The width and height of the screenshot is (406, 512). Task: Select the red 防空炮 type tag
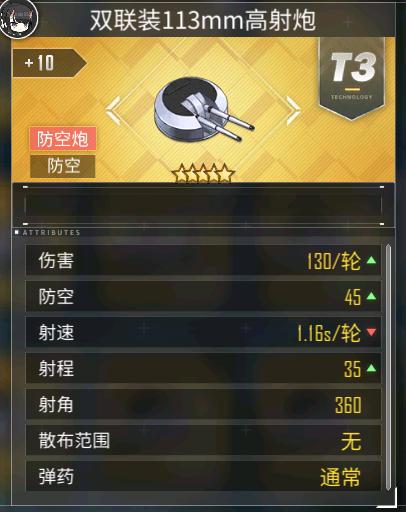click(x=63, y=139)
